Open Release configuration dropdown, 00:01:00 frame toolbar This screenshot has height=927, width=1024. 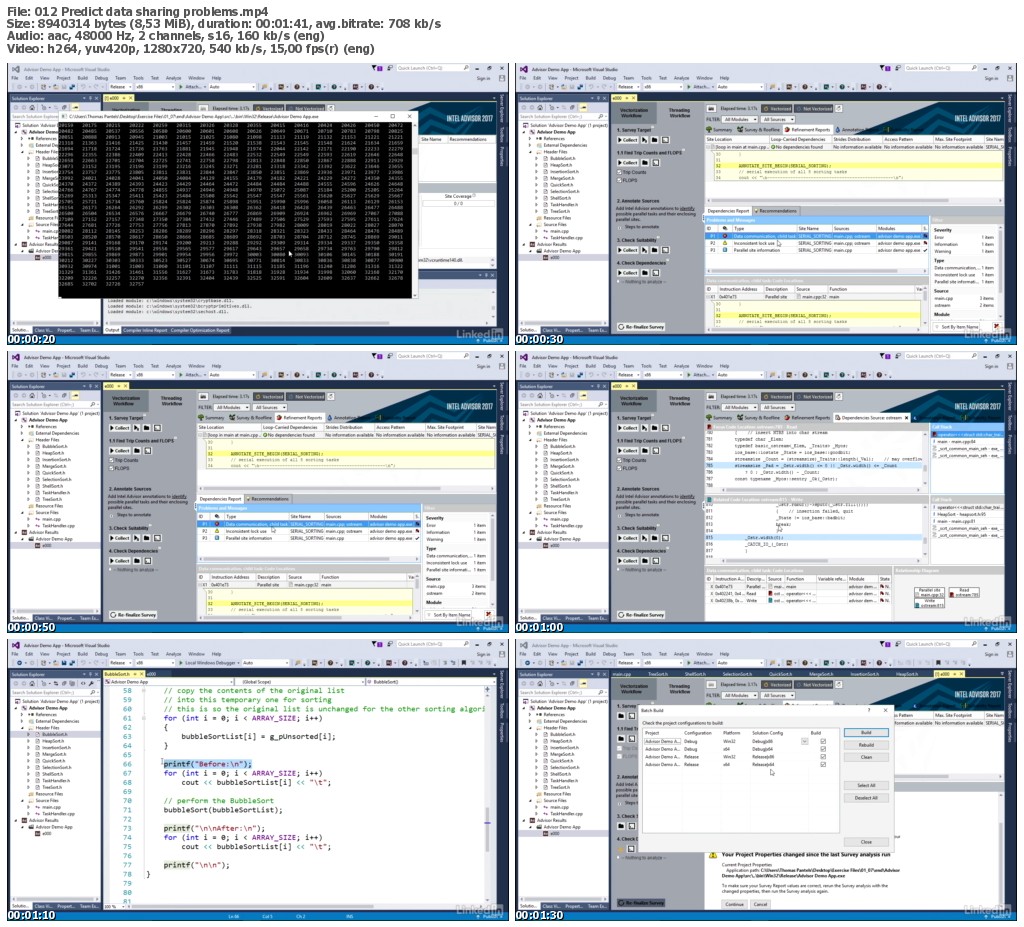coord(630,375)
